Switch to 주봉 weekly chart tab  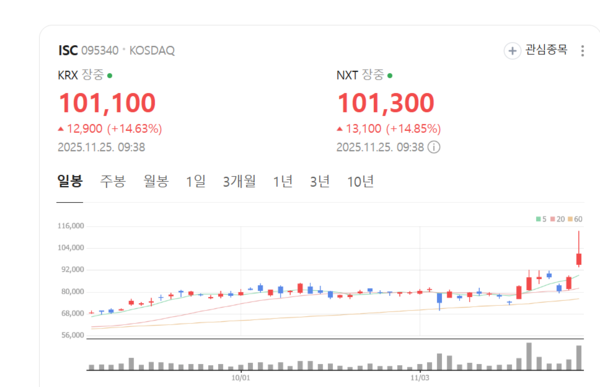click(x=113, y=181)
